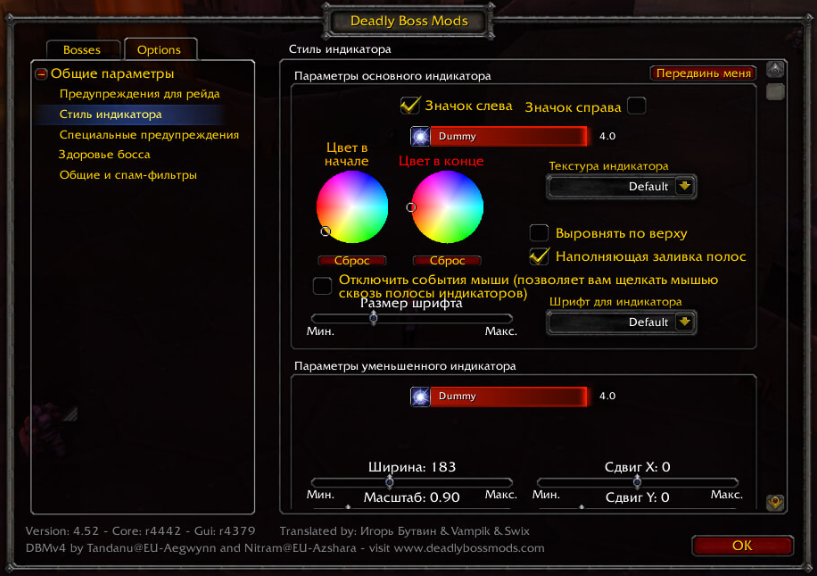This screenshot has height=576, width=817.
Task: Open Общие и спам-фильтры section
Action: coord(128,175)
